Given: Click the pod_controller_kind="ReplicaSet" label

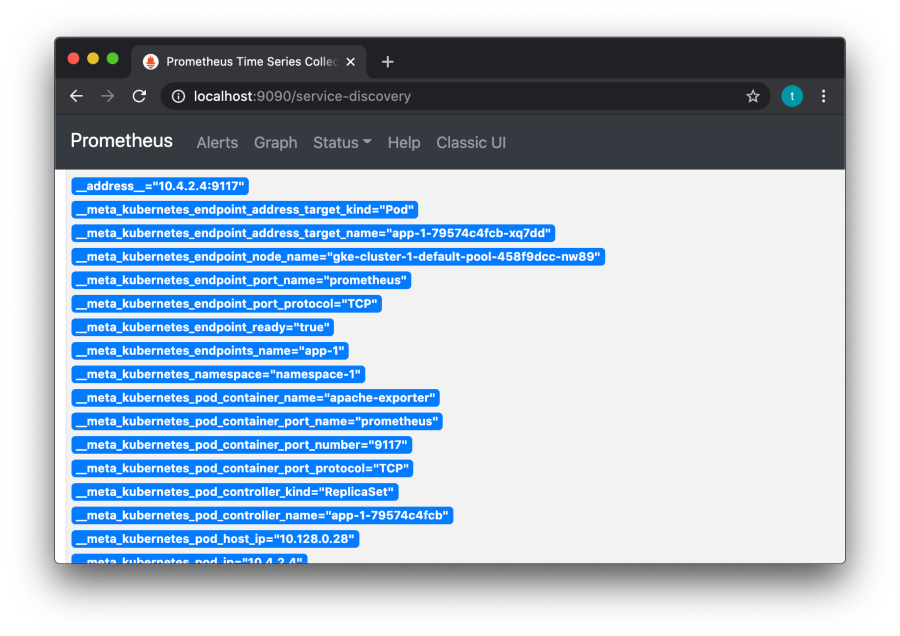Looking at the screenshot, I should point(235,492).
